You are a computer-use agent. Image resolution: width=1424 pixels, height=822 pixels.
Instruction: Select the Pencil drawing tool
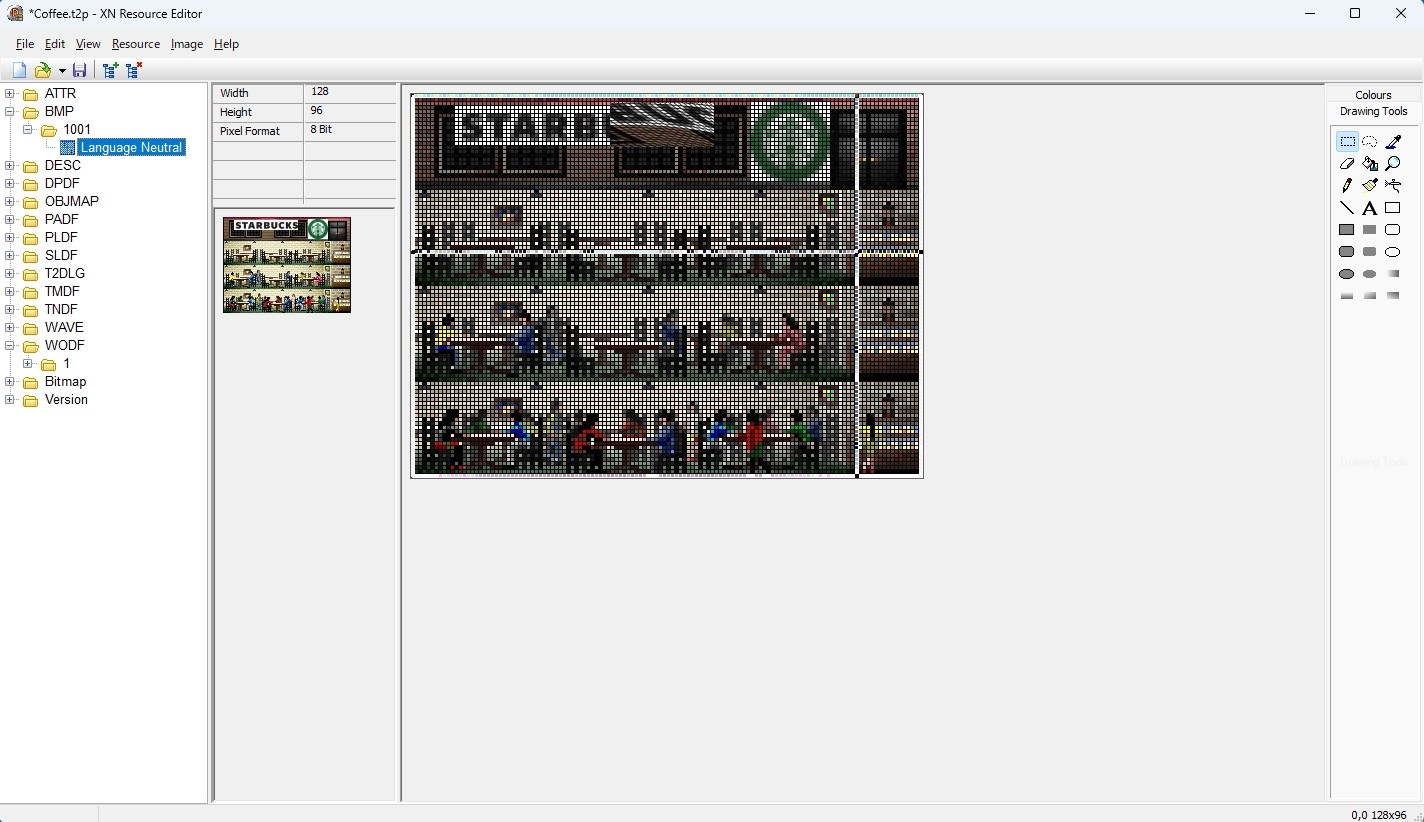coord(1347,186)
